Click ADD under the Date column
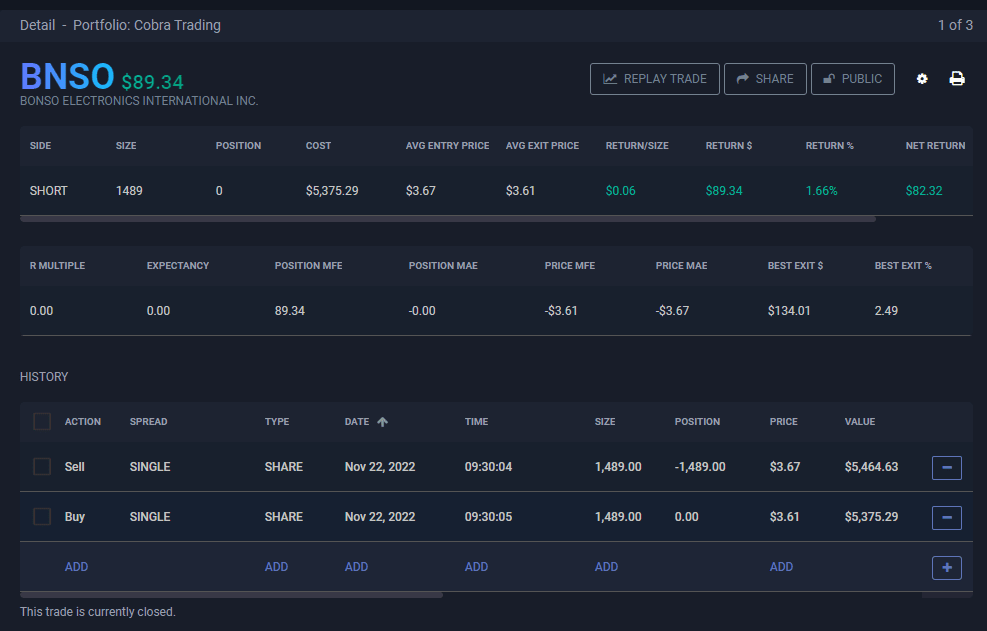 click(356, 567)
